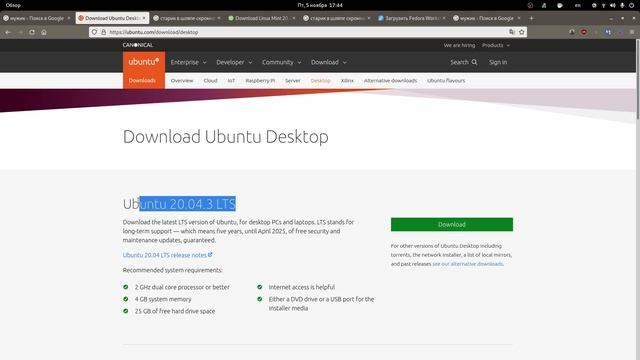Open the blue translate extension icon
This screenshot has width=640, height=360.
pyautogui.click(x=608, y=32)
